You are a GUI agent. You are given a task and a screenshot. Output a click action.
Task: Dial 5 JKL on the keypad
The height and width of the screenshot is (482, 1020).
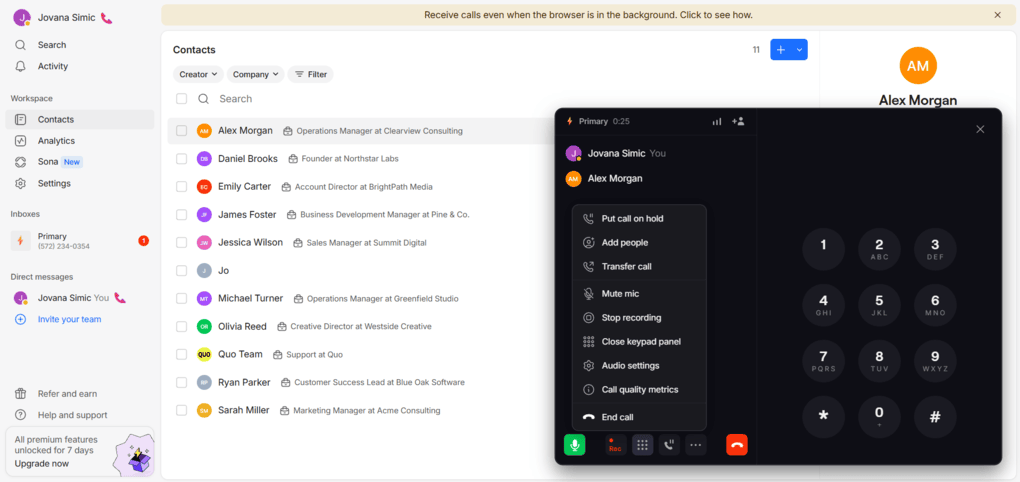pyautogui.click(x=879, y=305)
